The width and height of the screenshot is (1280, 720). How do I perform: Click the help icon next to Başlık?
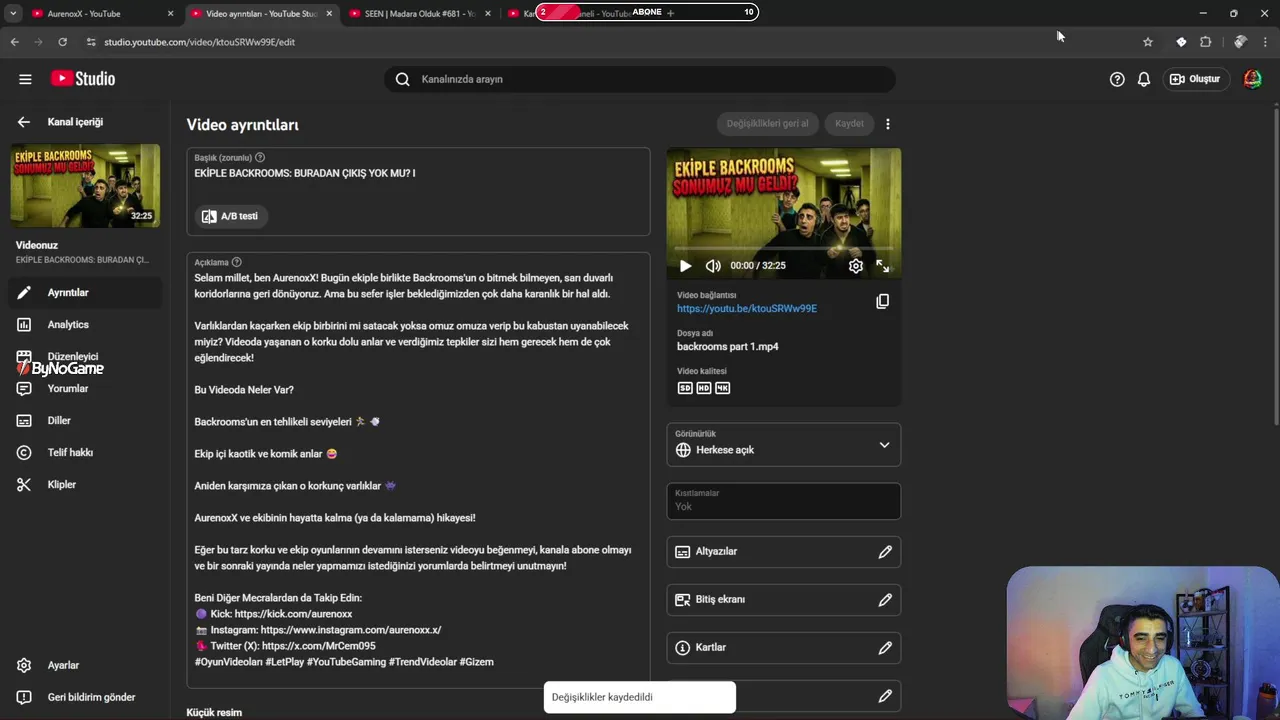[x=260, y=158]
